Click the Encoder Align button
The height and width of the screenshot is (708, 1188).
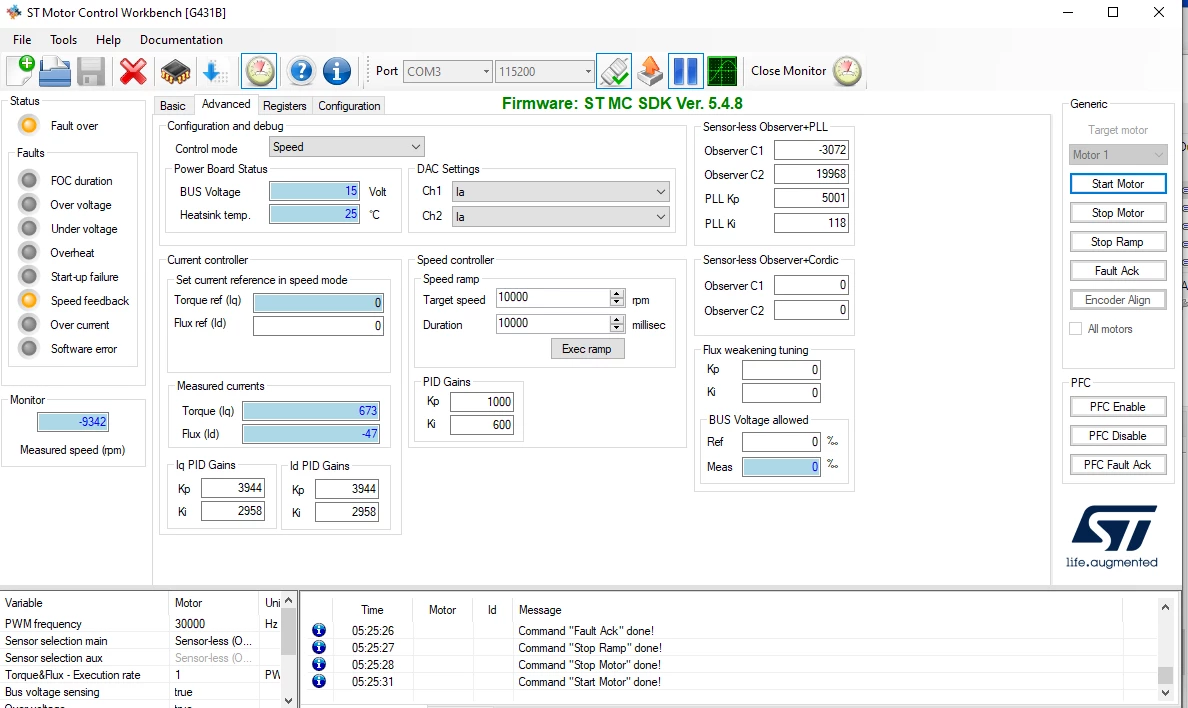[x=1118, y=299]
